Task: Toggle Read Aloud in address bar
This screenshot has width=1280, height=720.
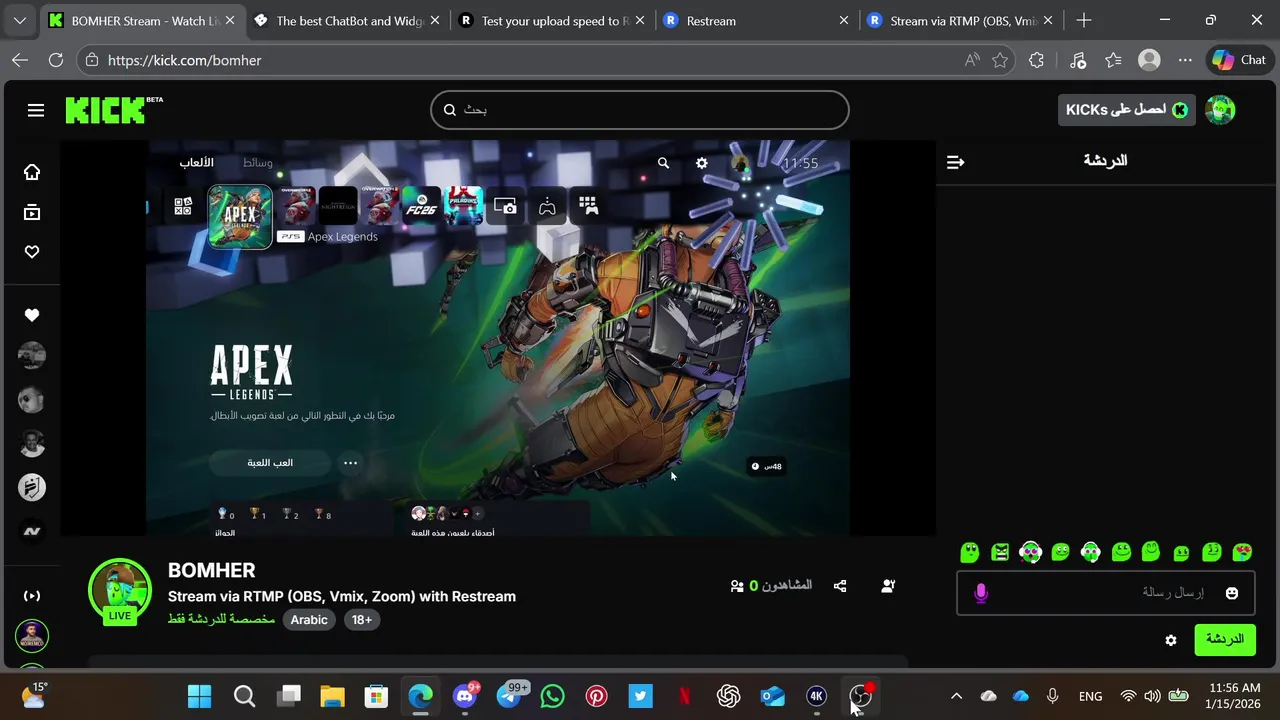Action: (972, 60)
